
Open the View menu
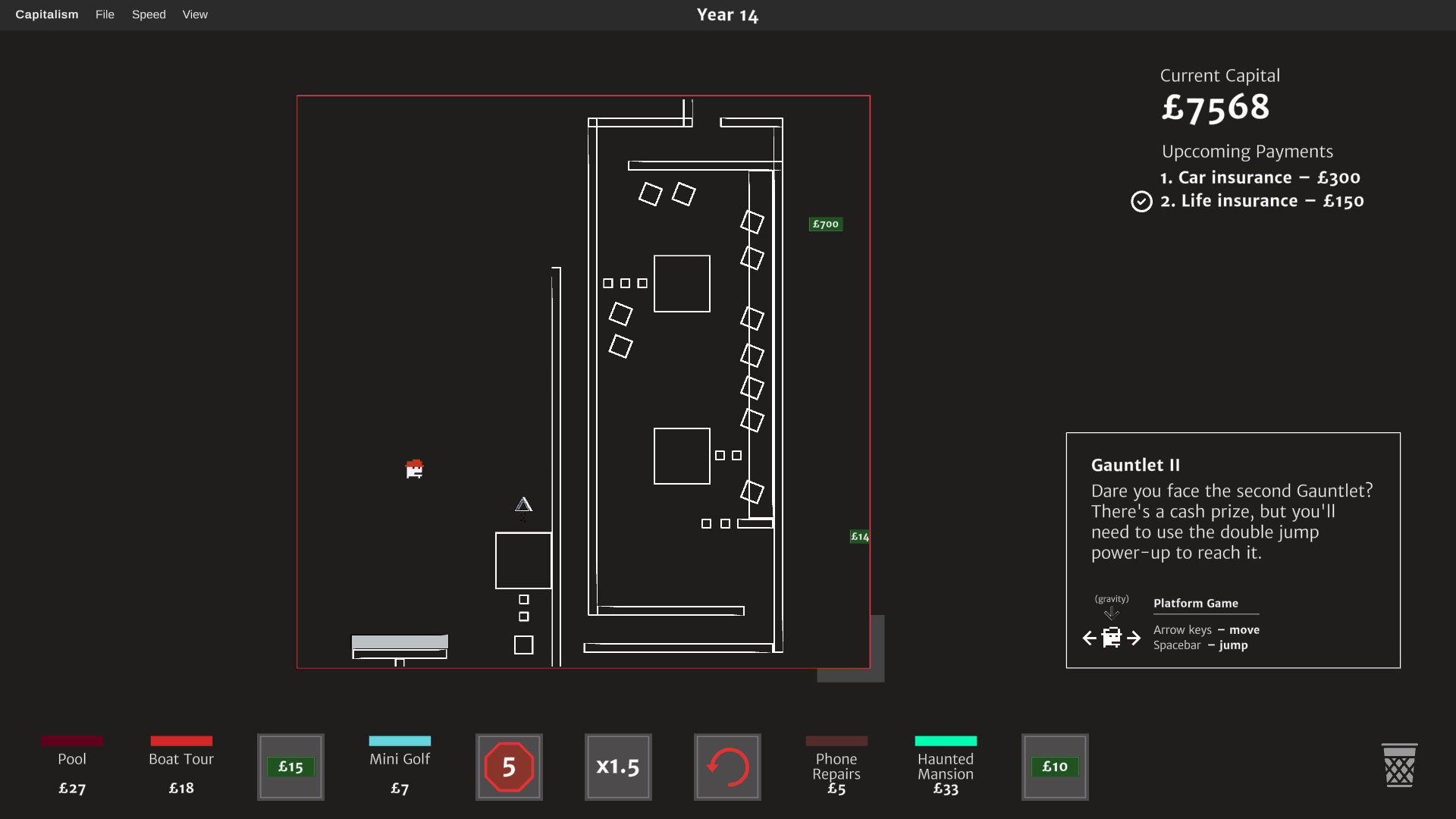click(x=195, y=14)
